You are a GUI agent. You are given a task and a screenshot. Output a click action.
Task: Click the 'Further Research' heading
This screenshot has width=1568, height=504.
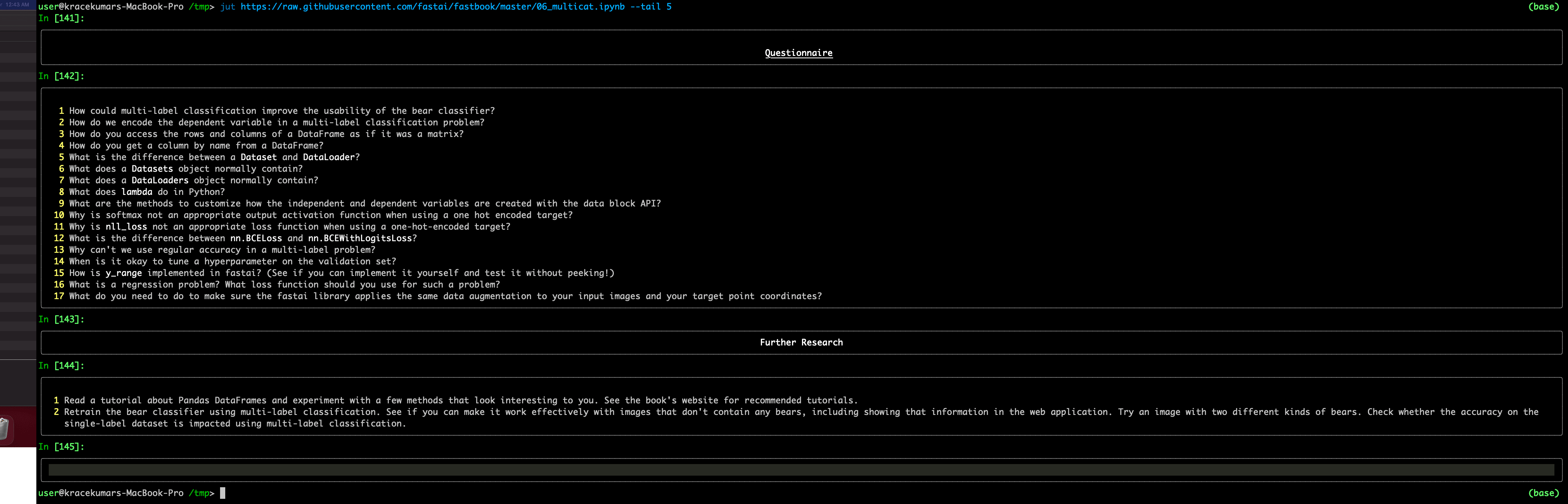pyautogui.click(x=801, y=342)
